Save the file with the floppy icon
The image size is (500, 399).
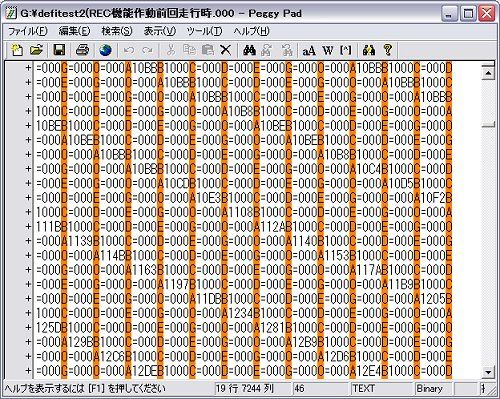click(x=59, y=50)
